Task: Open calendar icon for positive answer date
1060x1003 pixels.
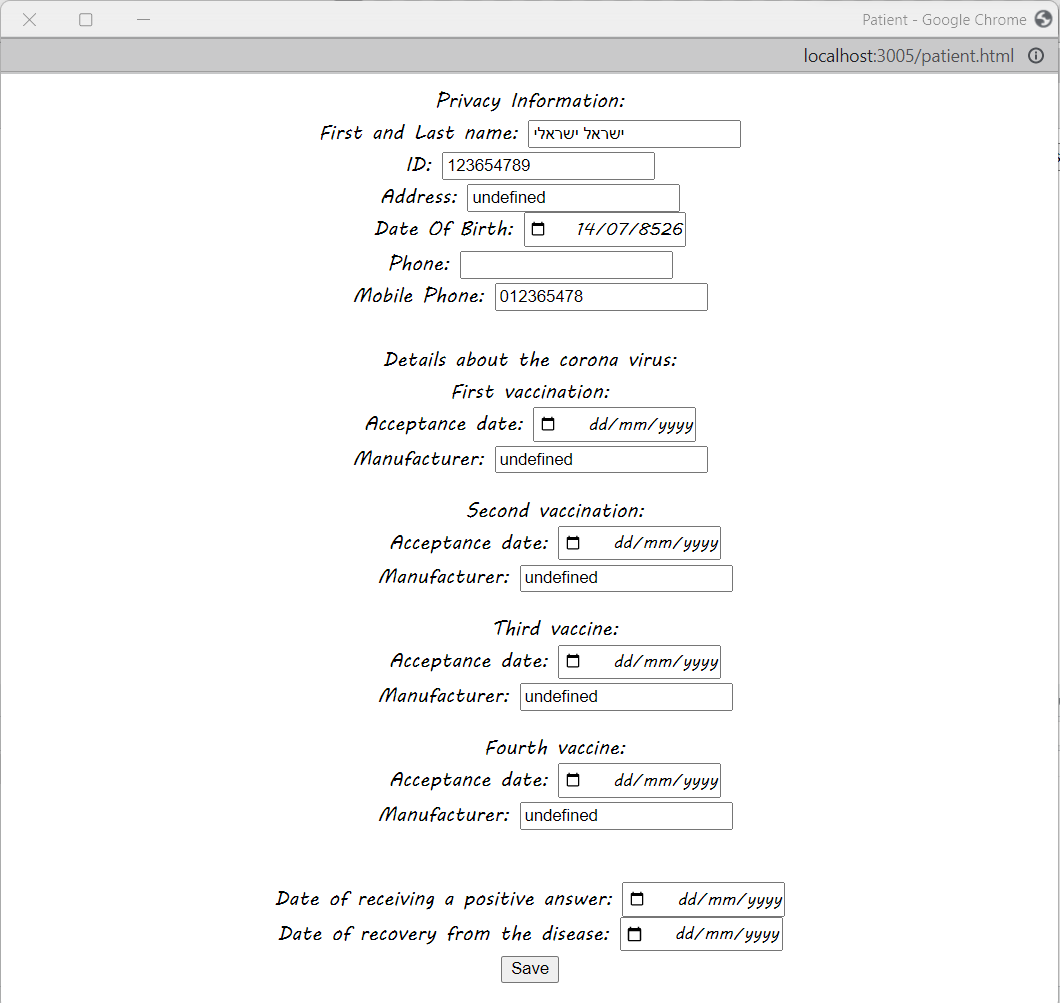Action: (637, 899)
